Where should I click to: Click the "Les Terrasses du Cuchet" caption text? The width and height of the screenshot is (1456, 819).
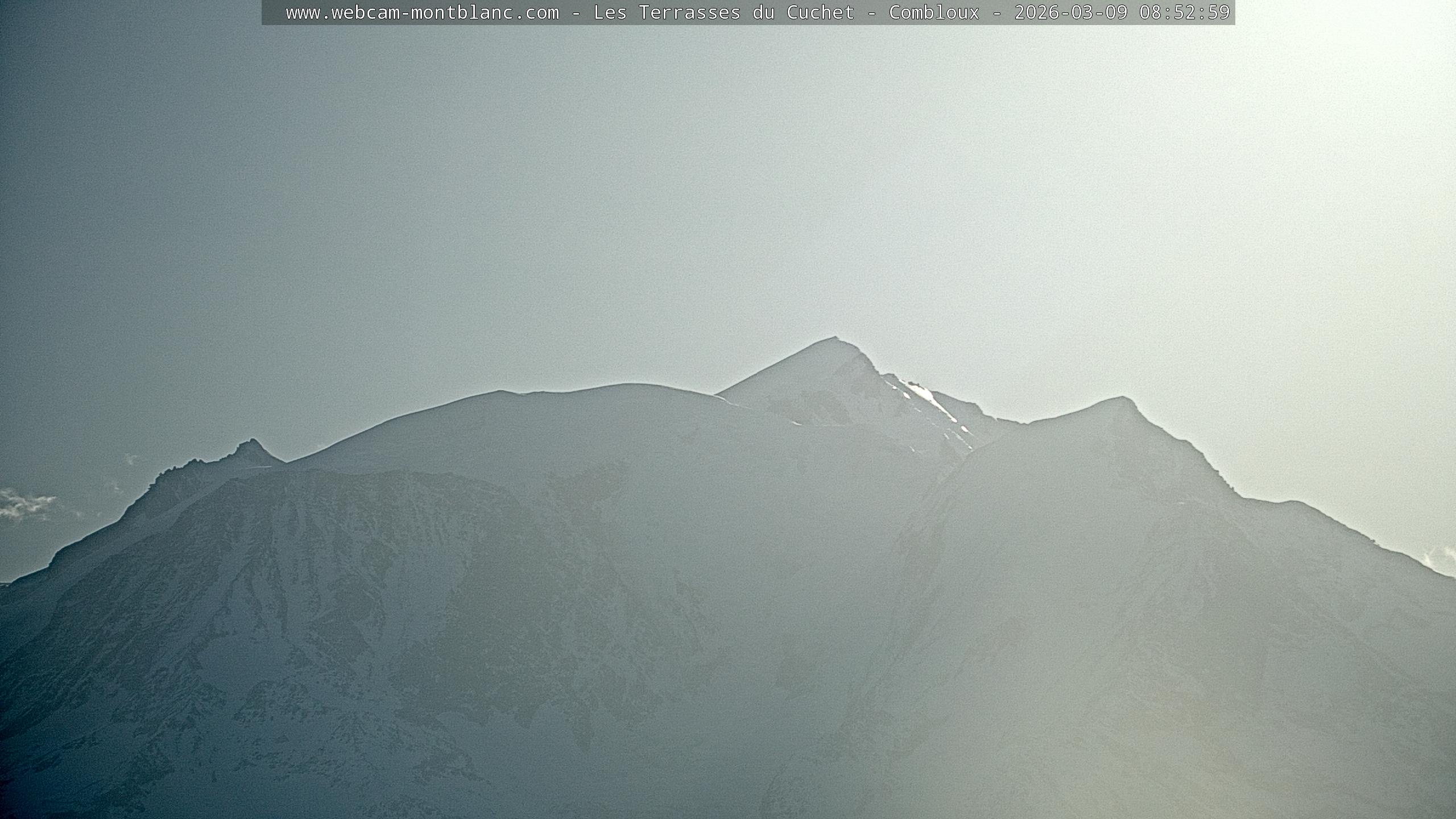(x=723, y=13)
